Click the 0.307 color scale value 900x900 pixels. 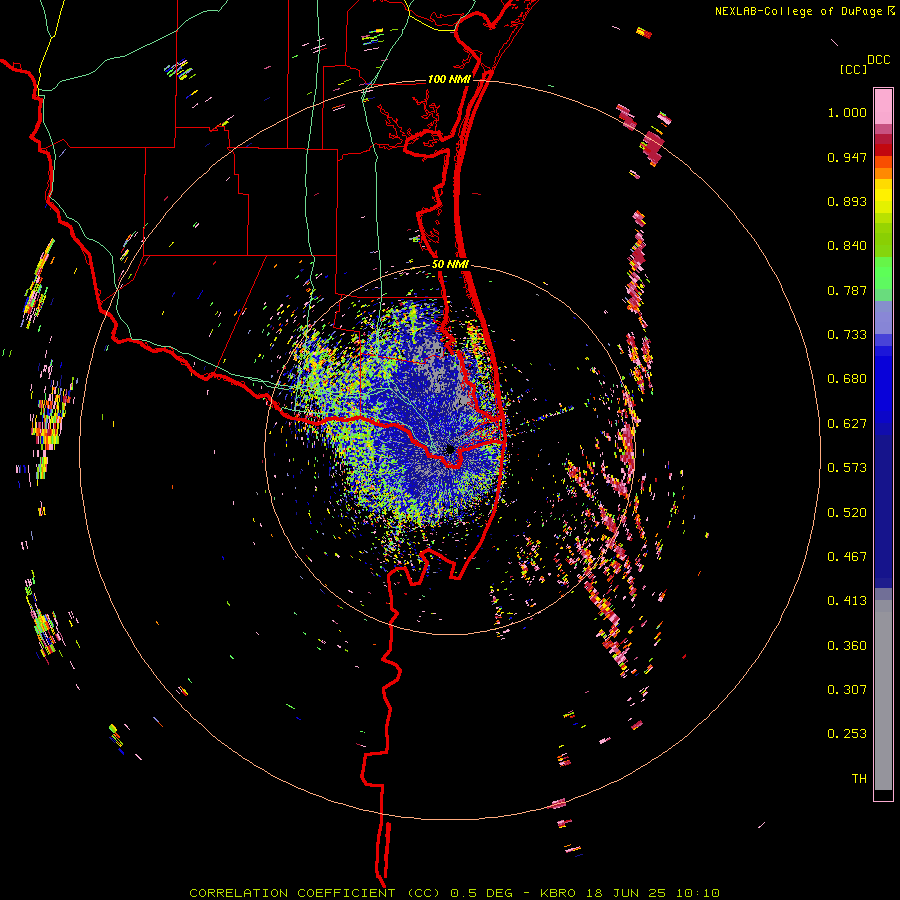(x=847, y=690)
